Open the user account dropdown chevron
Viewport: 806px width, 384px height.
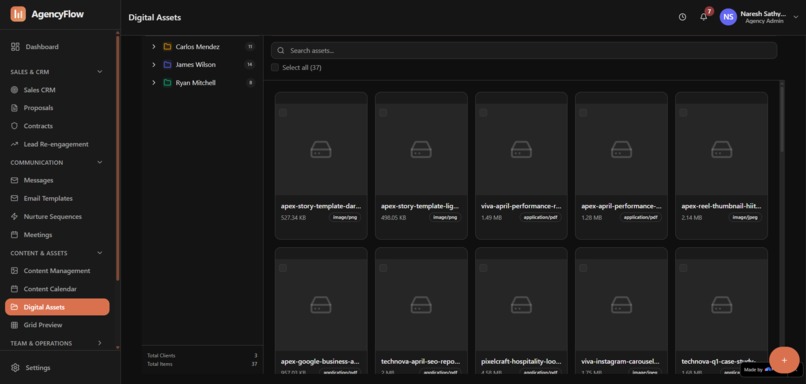pyautogui.click(x=796, y=17)
